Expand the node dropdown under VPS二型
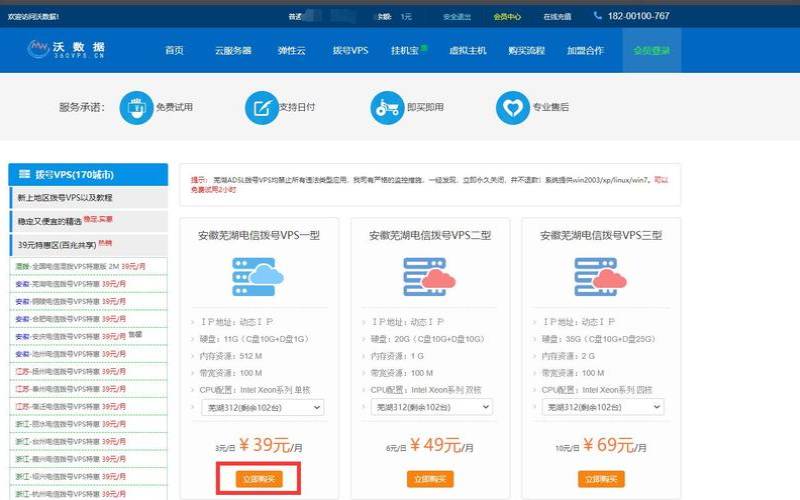 coord(435,407)
